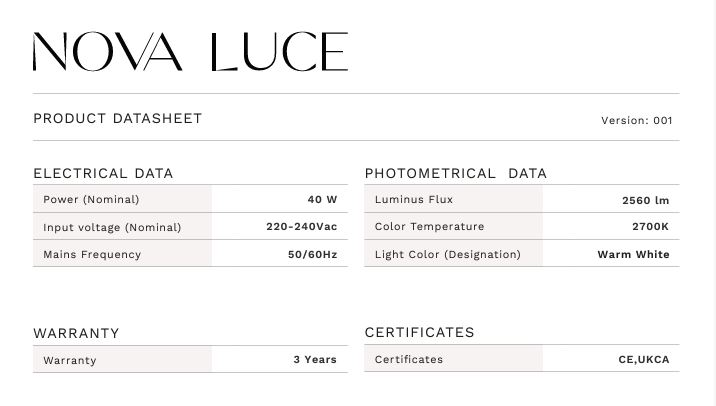
Task: Click the PHOTOMETRICAL DATA section heading
Action: pos(455,173)
